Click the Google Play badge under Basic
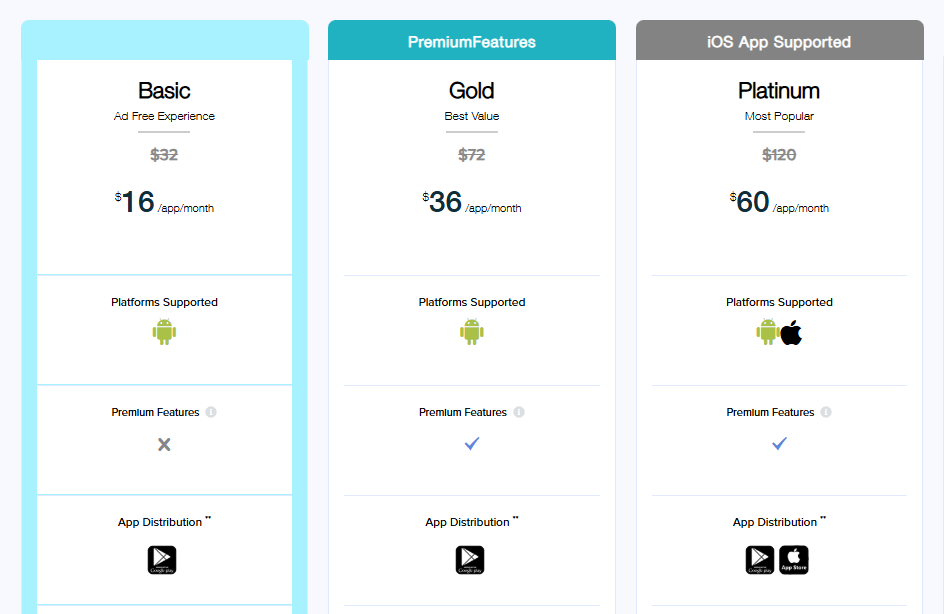The width and height of the screenshot is (944, 614). [162, 560]
